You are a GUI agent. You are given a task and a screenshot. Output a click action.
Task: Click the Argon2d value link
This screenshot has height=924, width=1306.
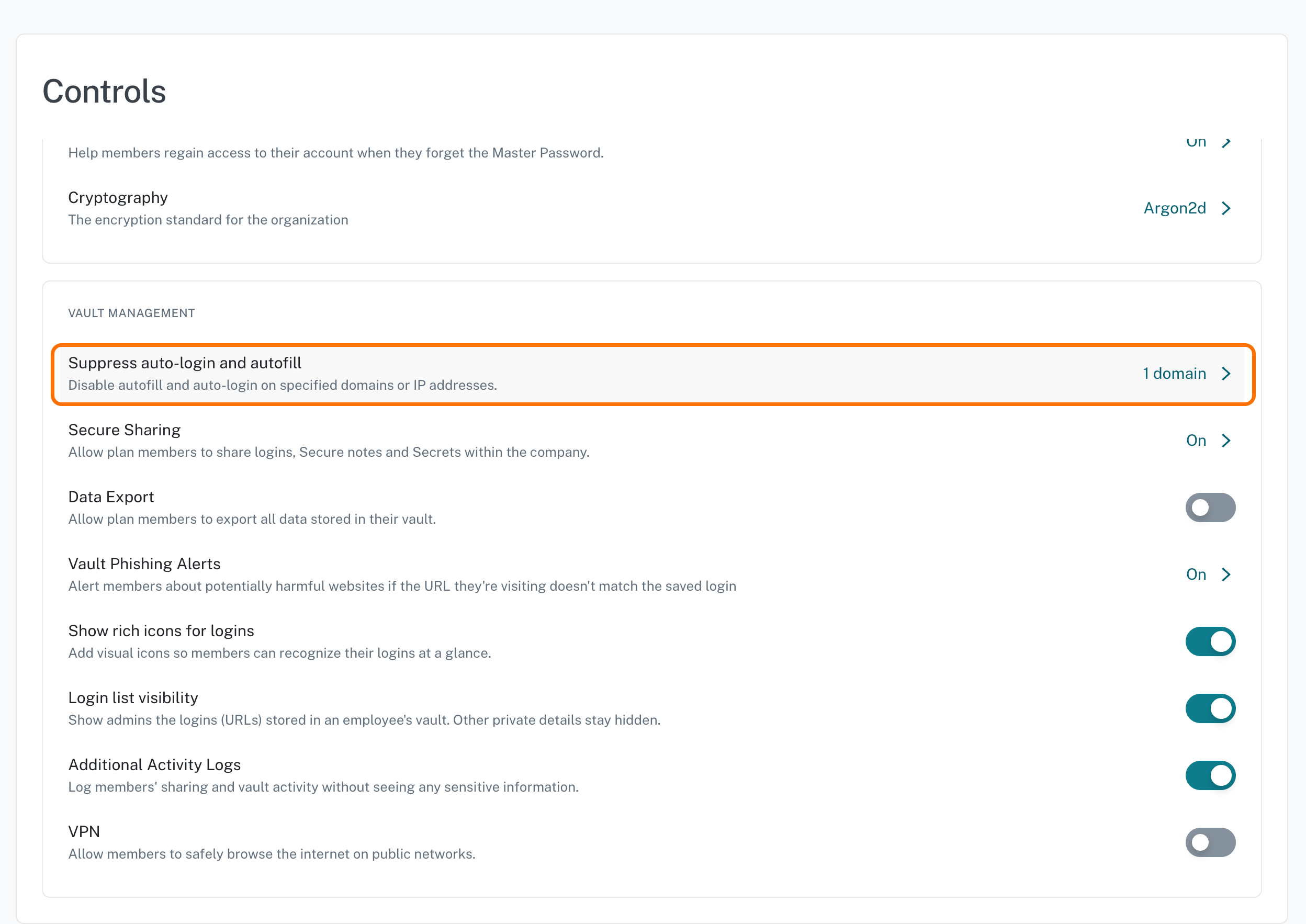click(x=1175, y=208)
